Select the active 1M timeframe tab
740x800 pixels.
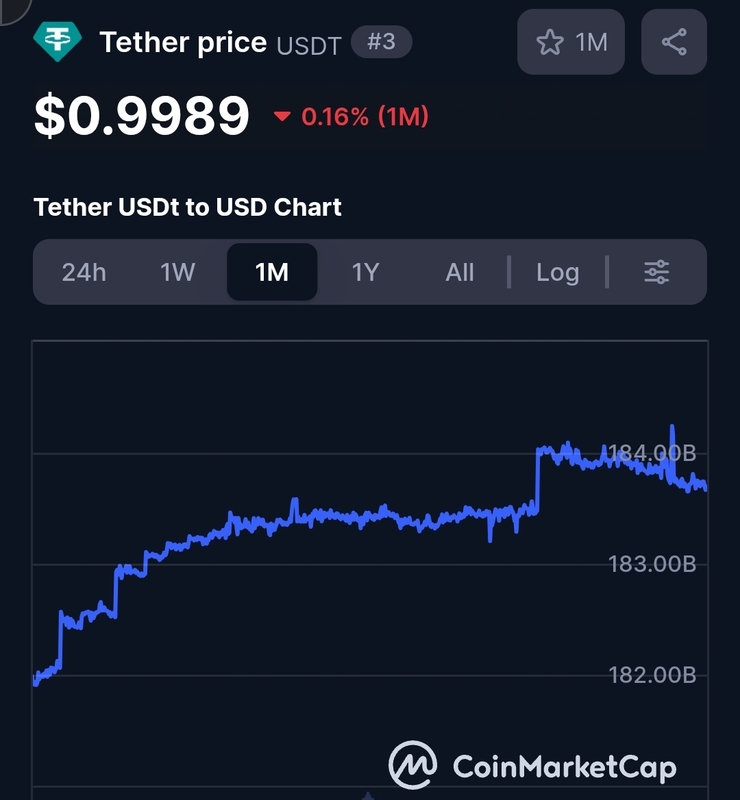(272, 272)
